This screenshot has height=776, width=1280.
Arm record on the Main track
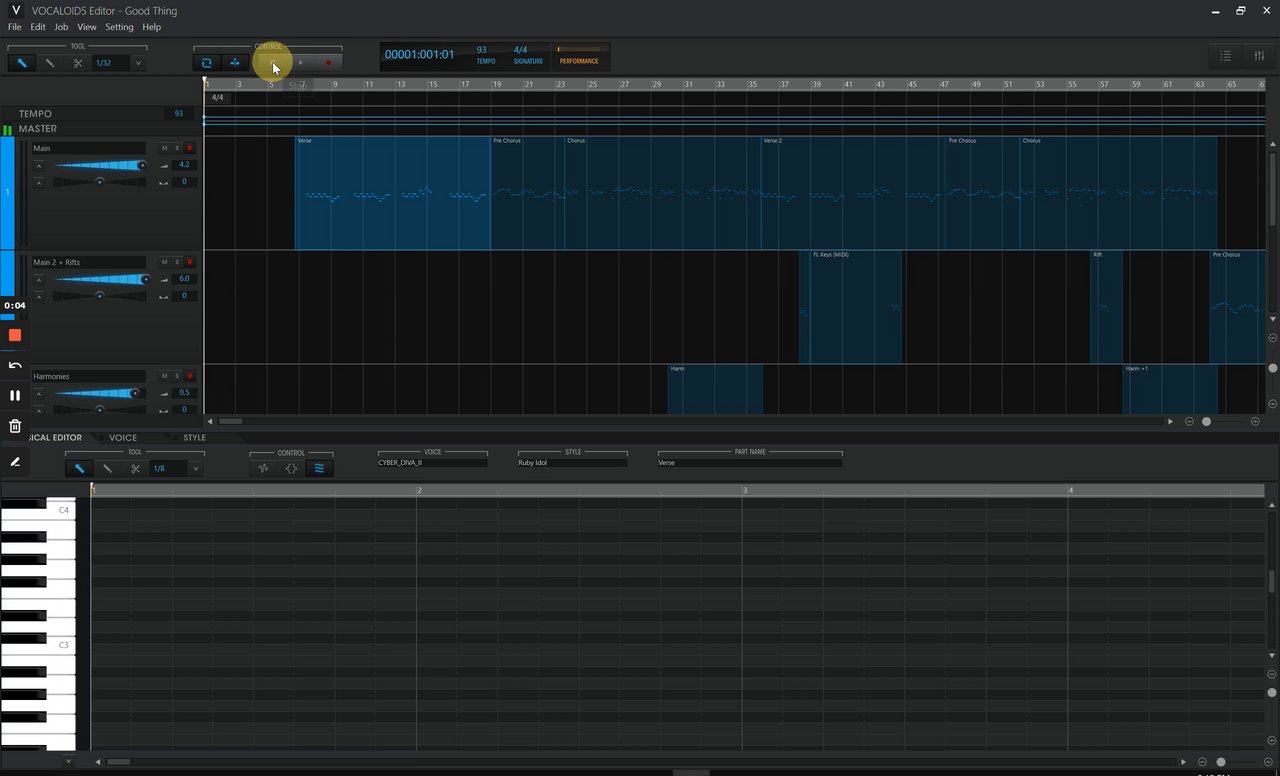pyautogui.click(x=189, y=148)
